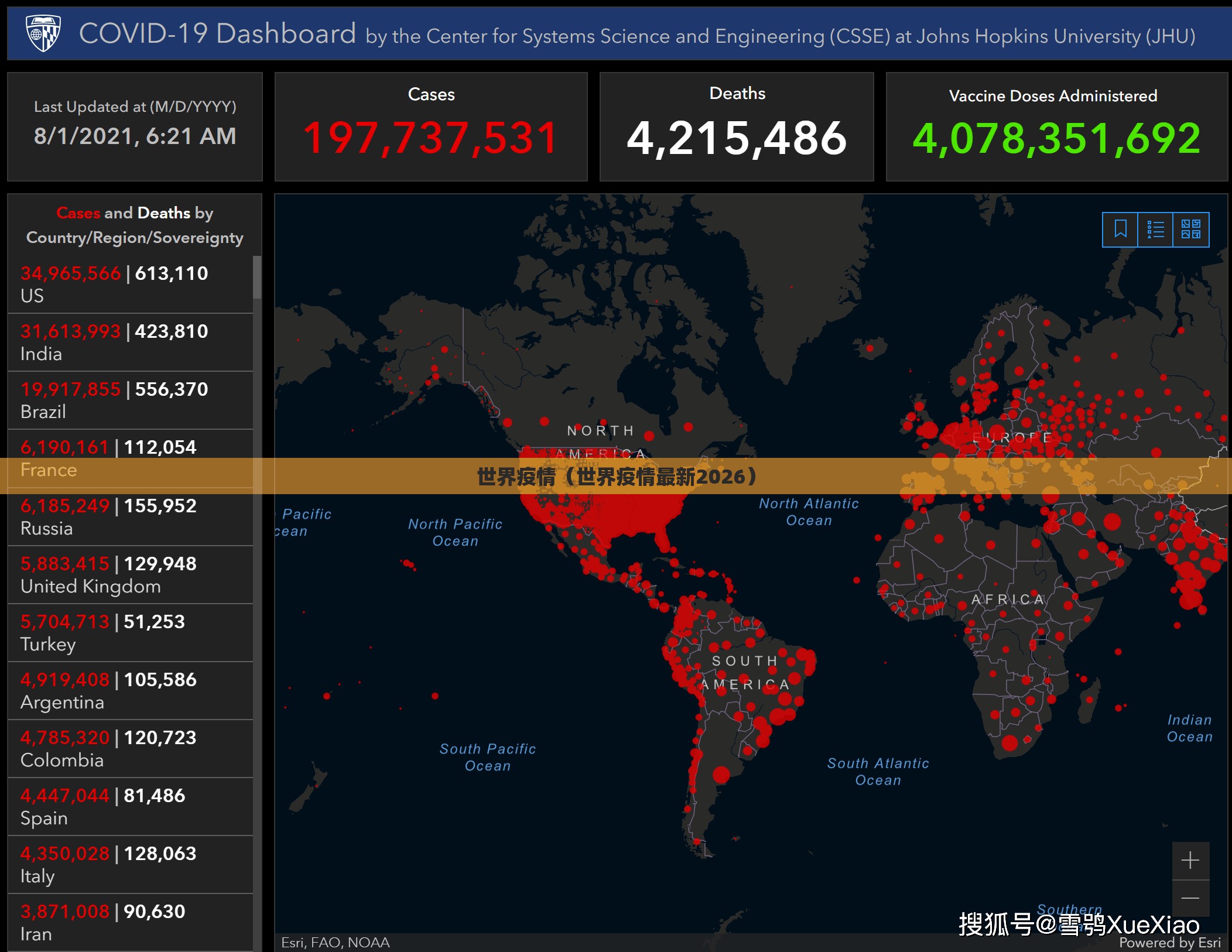Click the total Deaths count panel
This screenshot has height=952, width=1232.
737,126
